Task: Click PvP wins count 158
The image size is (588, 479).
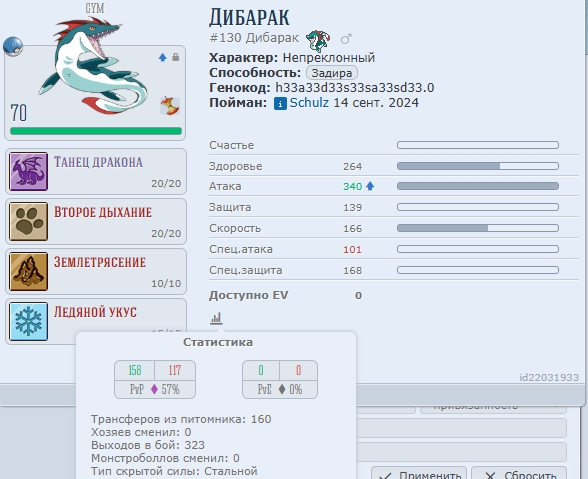Action: 135,370
